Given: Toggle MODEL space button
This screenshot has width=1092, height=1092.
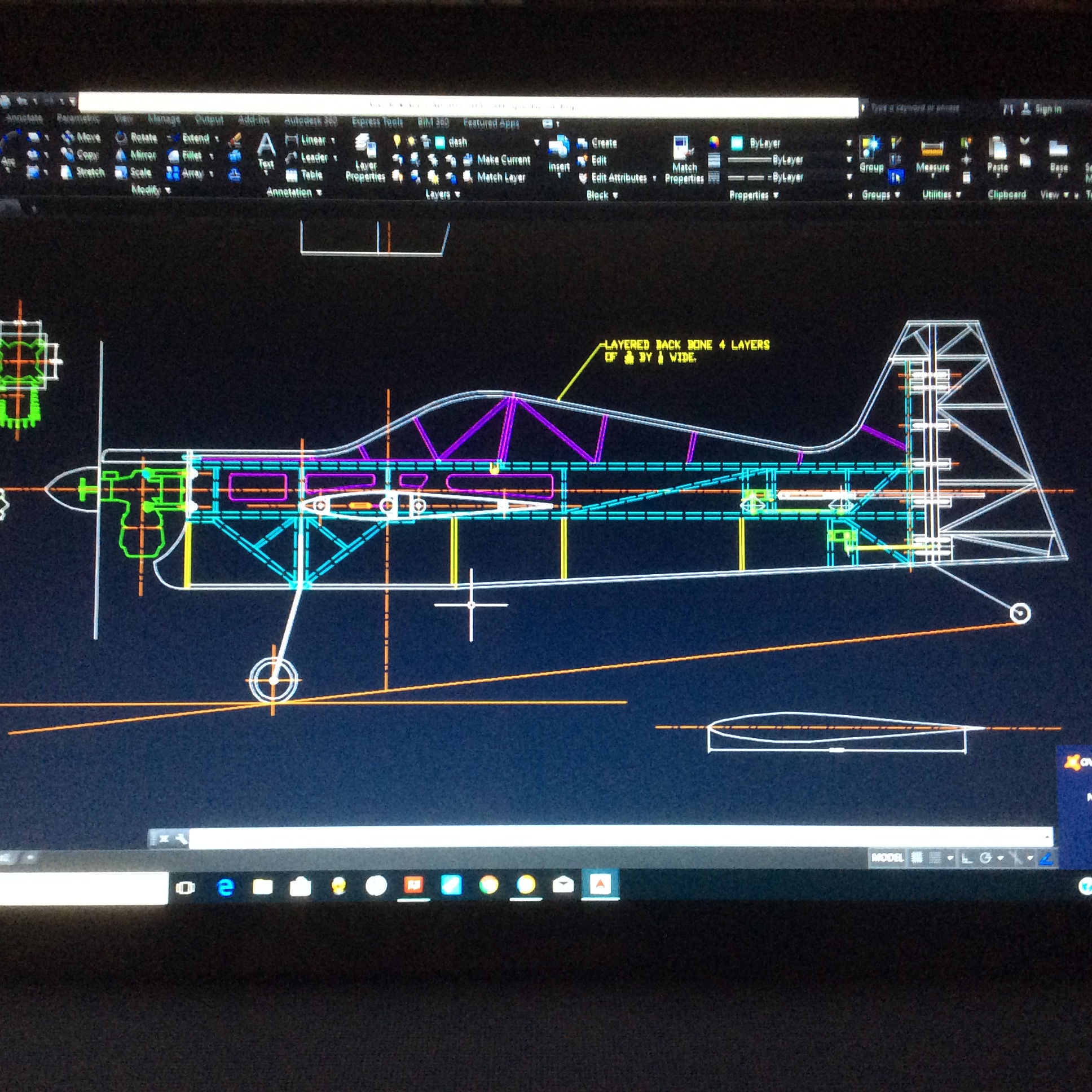Looking at the screenshot, I should pyautogui.click(x=887, y=858).
